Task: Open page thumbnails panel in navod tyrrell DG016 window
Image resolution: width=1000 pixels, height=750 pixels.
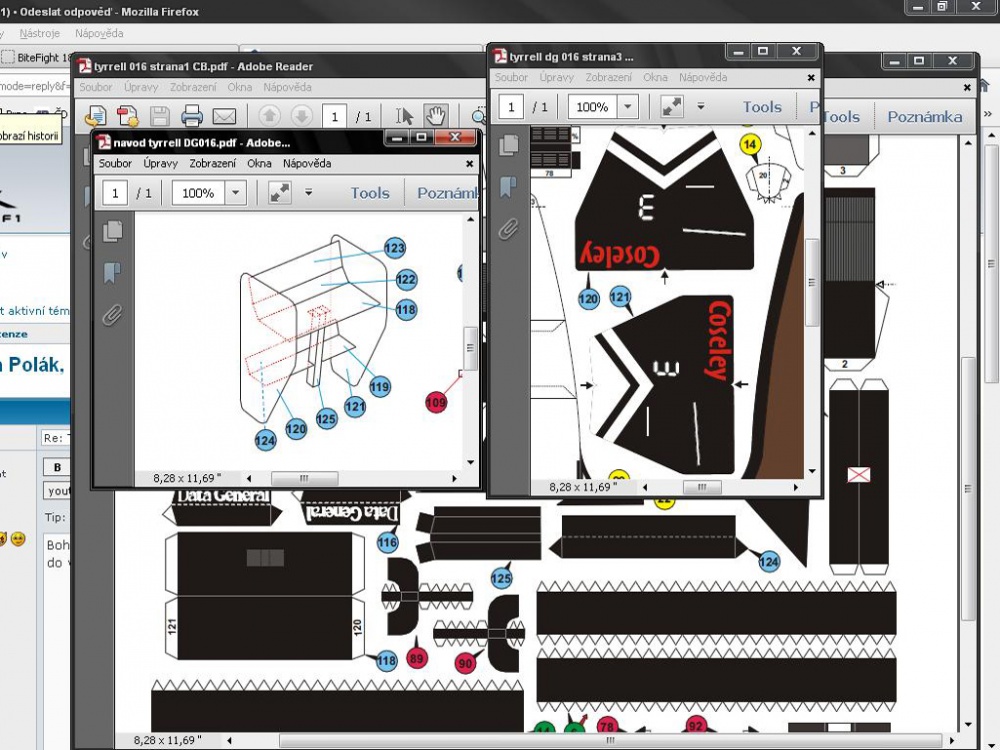Action: pos(113,231)
